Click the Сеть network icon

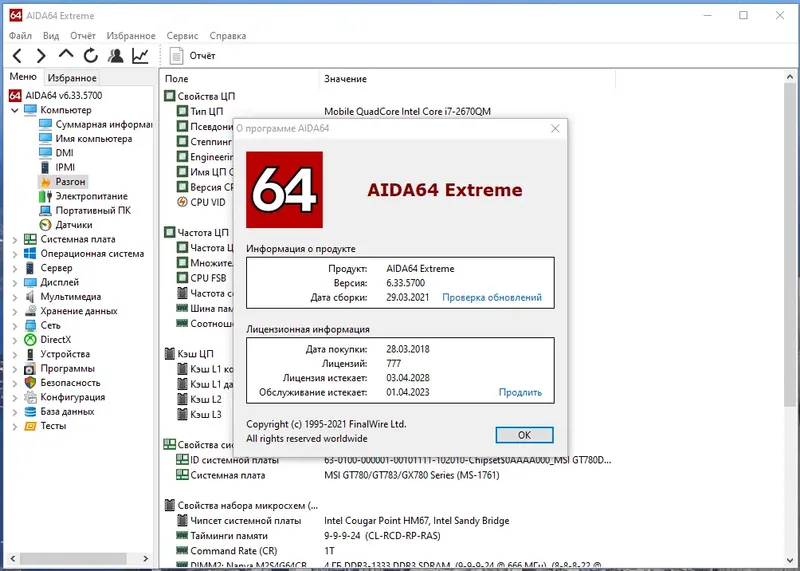click(x=30, y=325)
